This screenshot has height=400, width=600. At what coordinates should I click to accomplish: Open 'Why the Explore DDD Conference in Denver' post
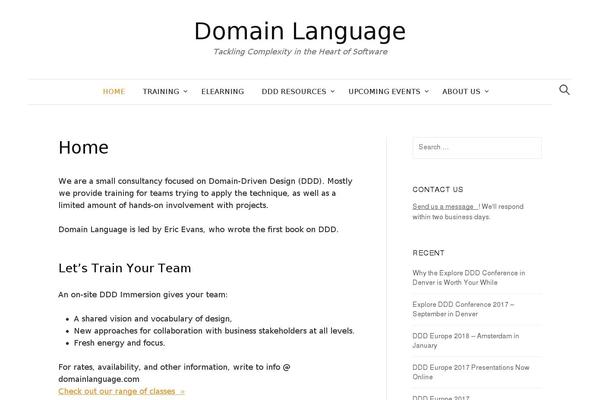[469, 278]
